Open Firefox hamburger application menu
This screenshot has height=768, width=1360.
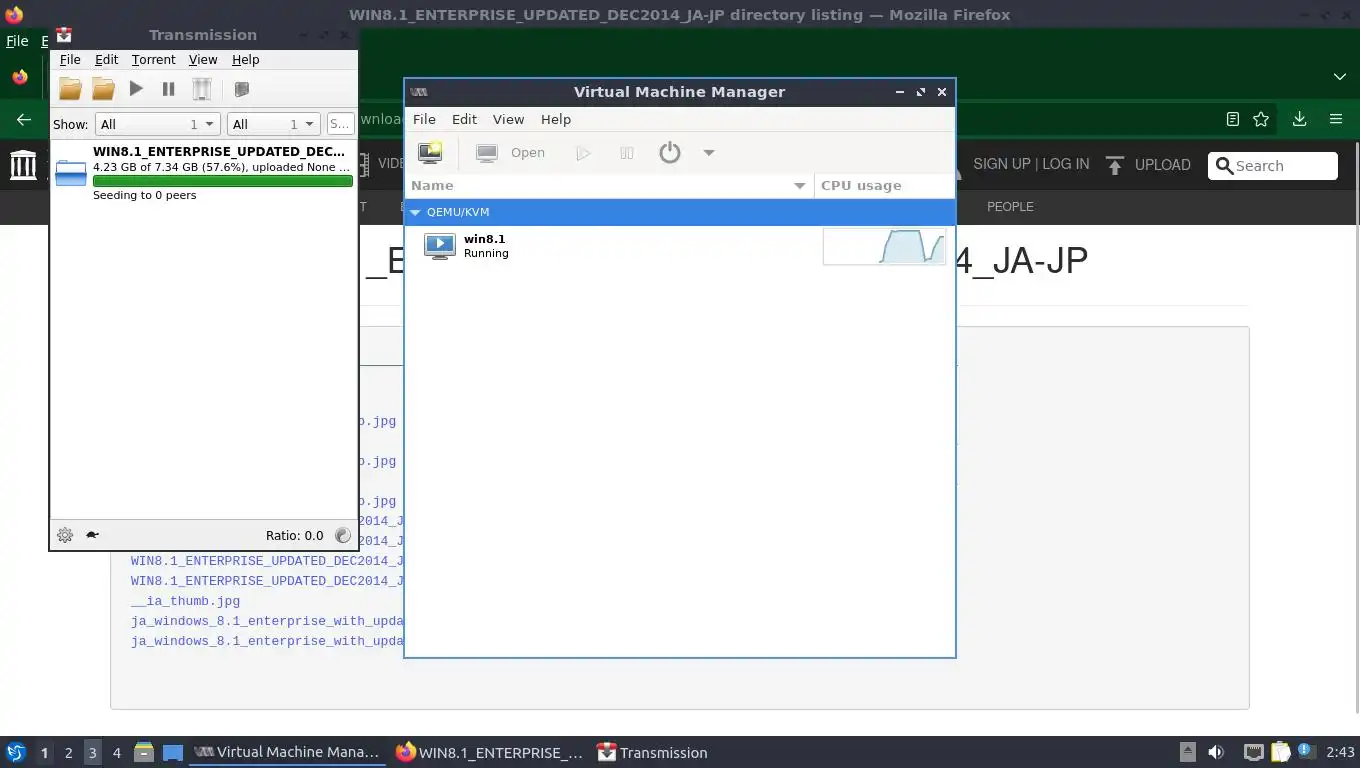coord(1336,119)
